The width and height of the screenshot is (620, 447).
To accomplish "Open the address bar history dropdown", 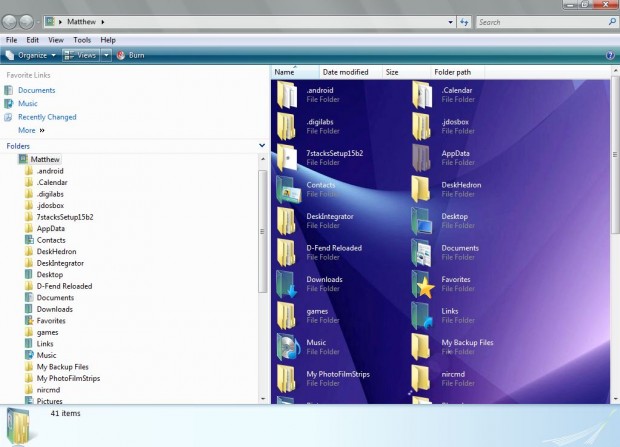I will pyautogui.click(x=450, y=22).
